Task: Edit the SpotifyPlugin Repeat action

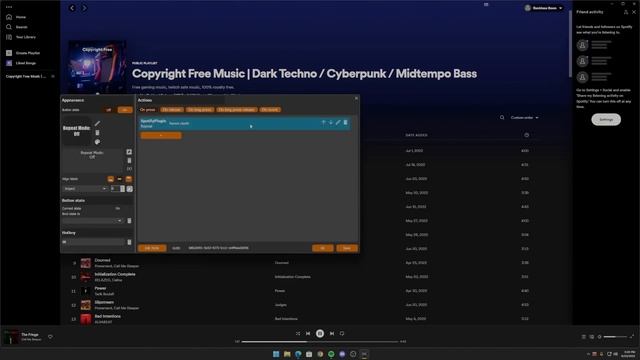Action: pos(338,122)
